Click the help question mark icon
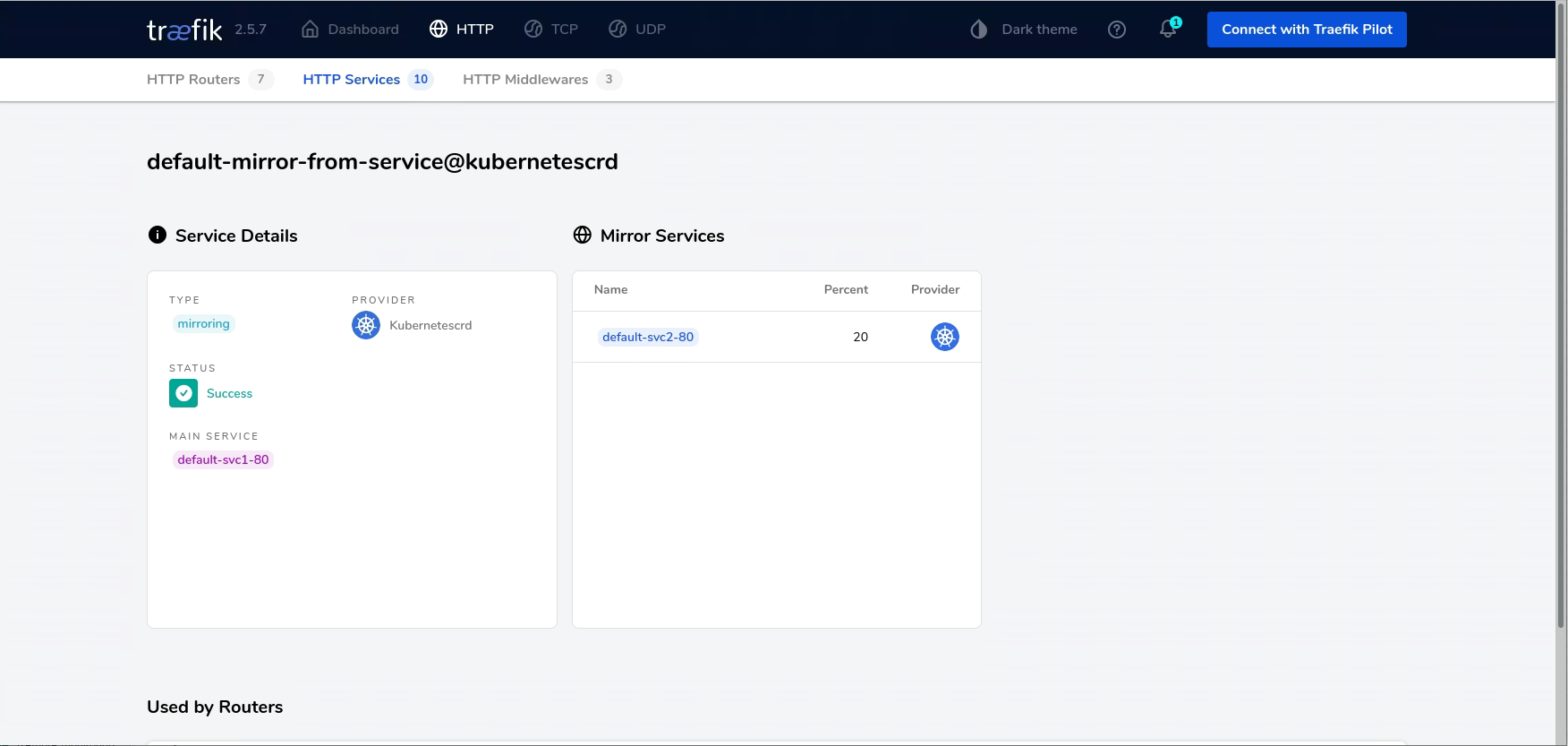The image size is (1568, 746). point(1116,30)
